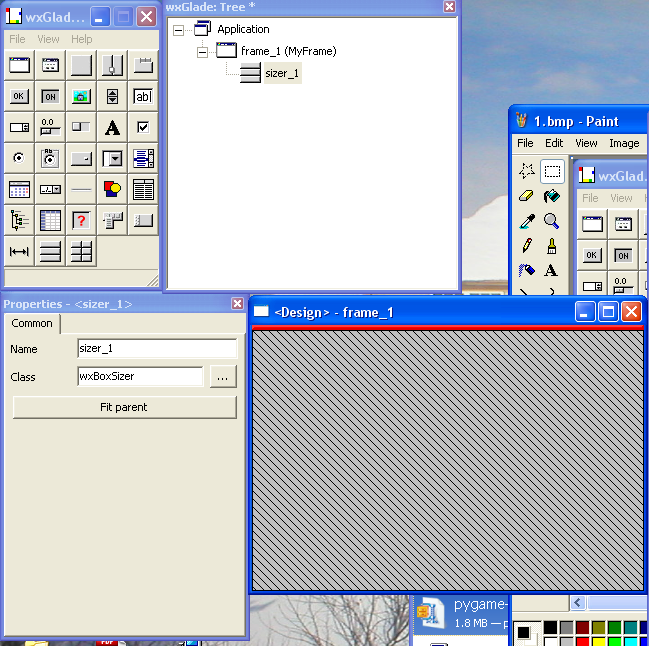This screenshot has width=649, height=646.
Task: Open the Image menu in Paint
Action: [623, 143]
